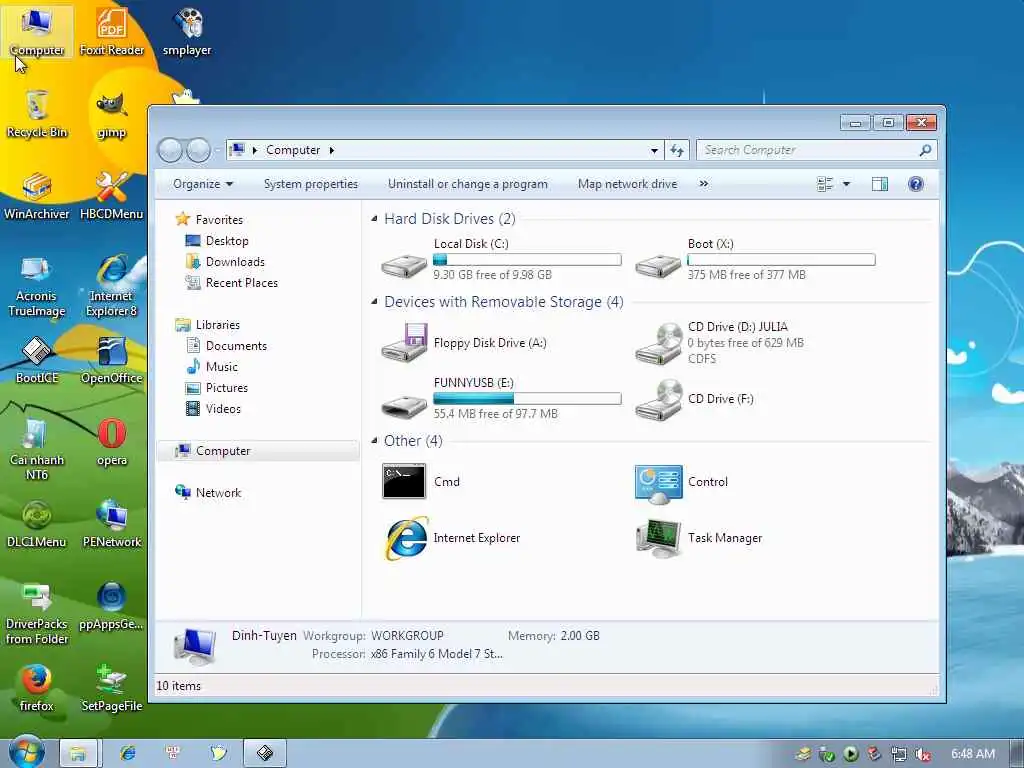
Task: Select Internet Explorer item under Other
Action: [452, 537]
